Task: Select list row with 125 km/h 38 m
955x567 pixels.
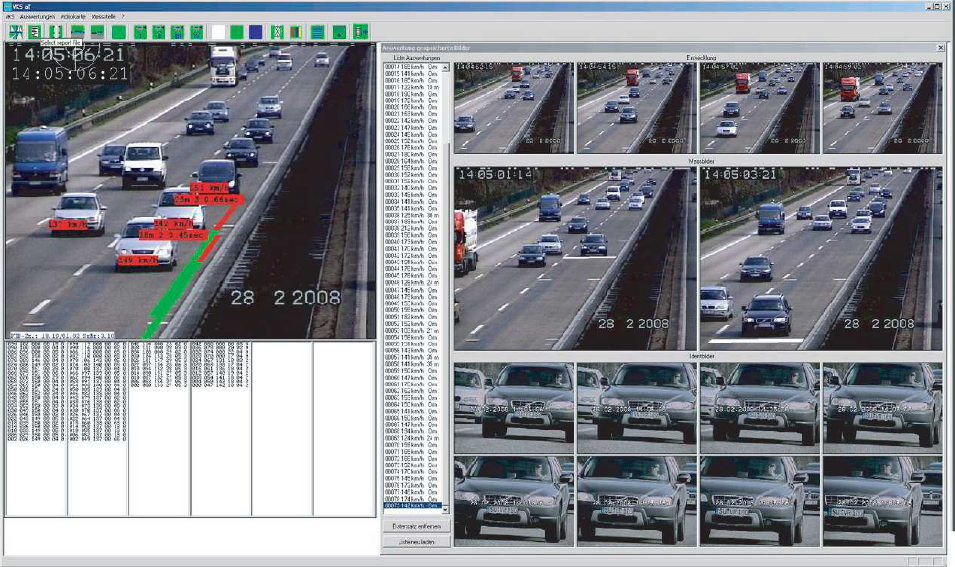Action: 412,216
